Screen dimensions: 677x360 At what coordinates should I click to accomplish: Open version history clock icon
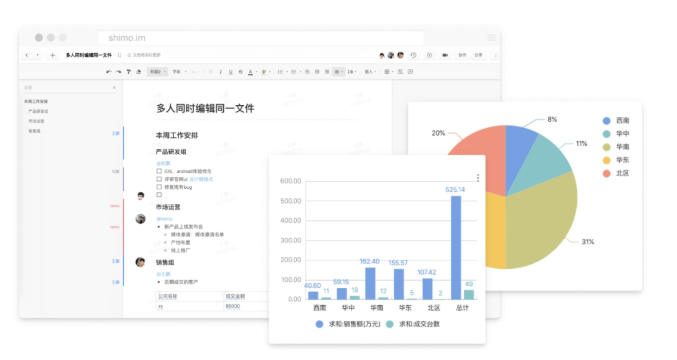[413, 55]
